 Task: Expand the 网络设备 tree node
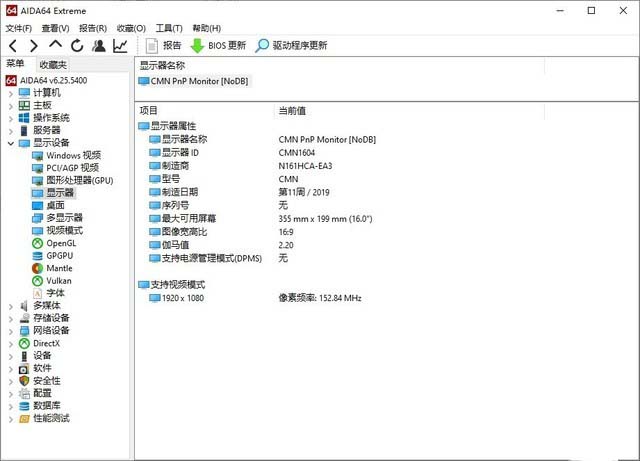click(x=11, y=331)
